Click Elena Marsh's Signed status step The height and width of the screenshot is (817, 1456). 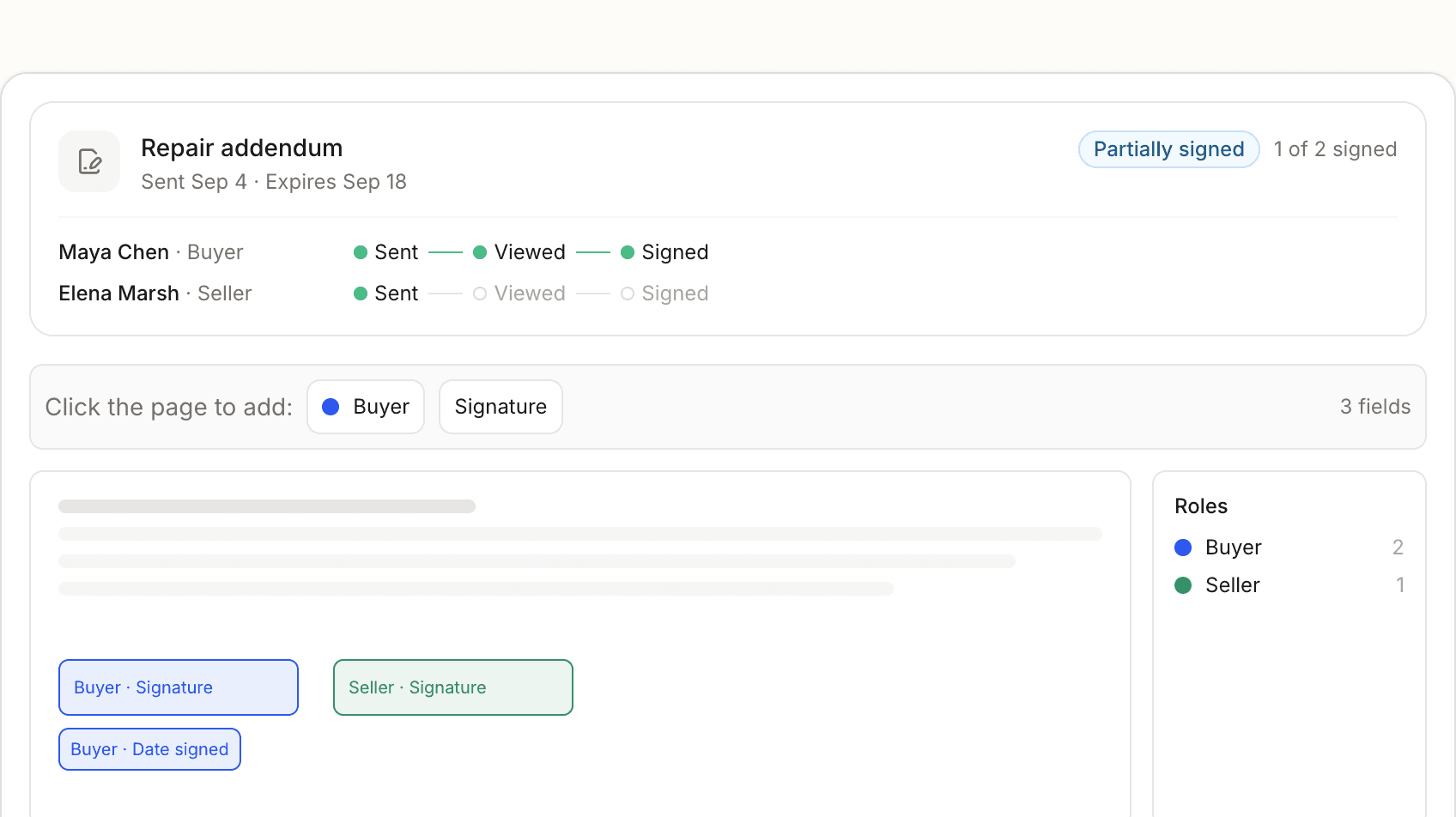tap(664, 294)
